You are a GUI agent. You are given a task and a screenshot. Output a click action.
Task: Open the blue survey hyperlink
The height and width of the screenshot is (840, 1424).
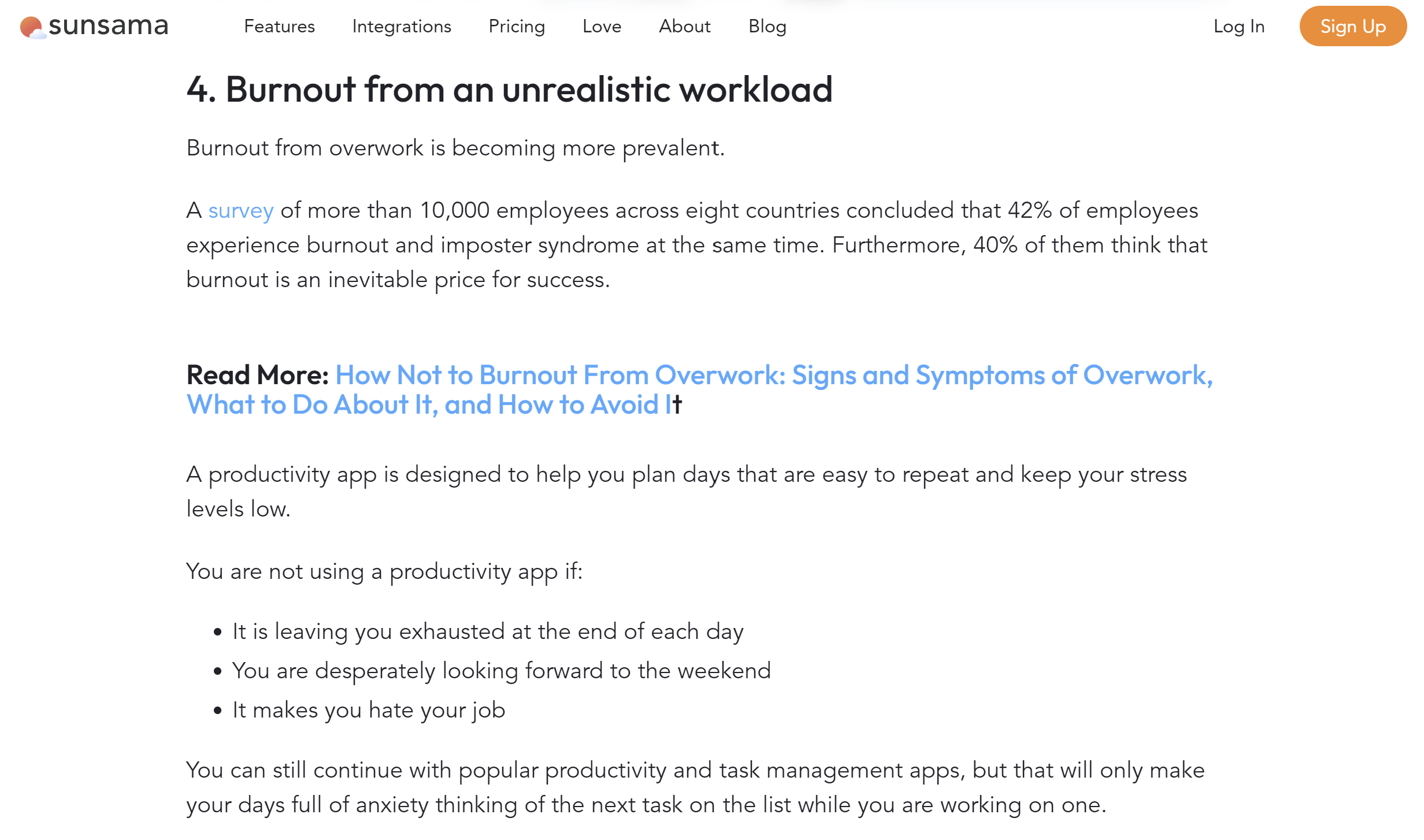coord(240,211)
